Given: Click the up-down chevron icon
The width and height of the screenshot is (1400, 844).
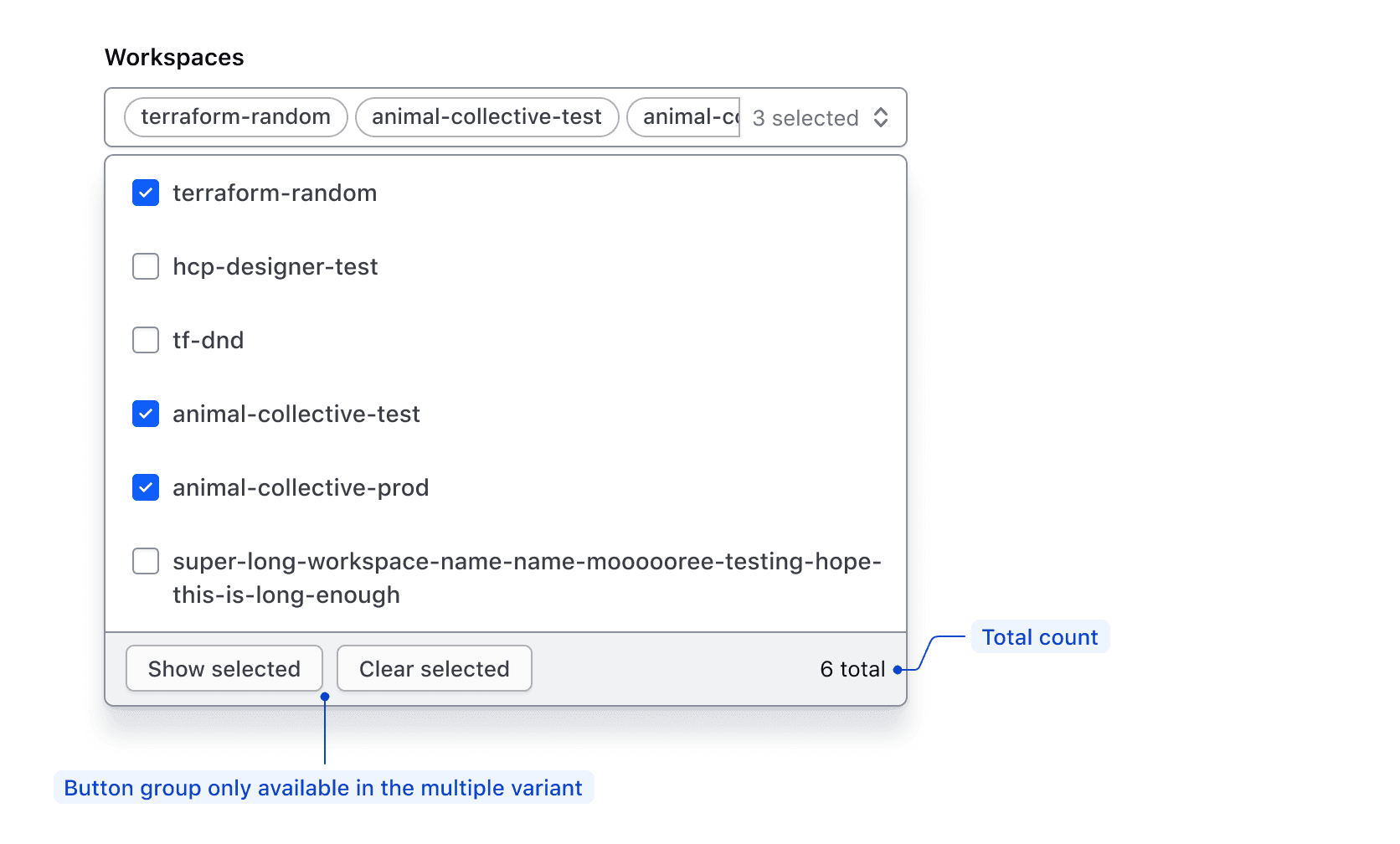Looking at the screenshot, I should (x=881, y=117).
